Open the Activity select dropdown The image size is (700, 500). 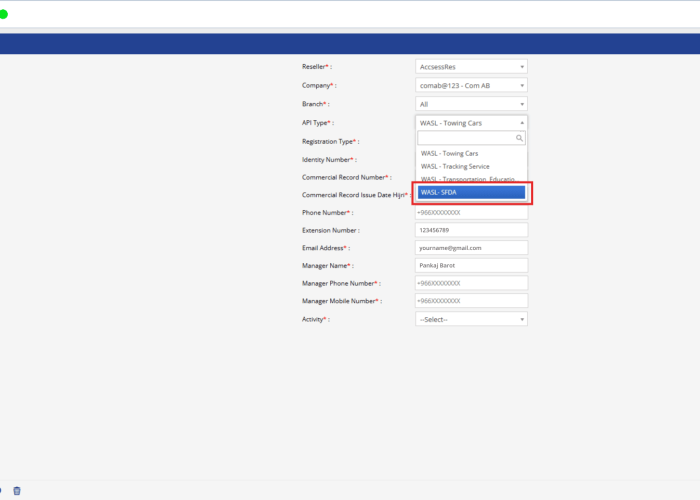(471, 319)
